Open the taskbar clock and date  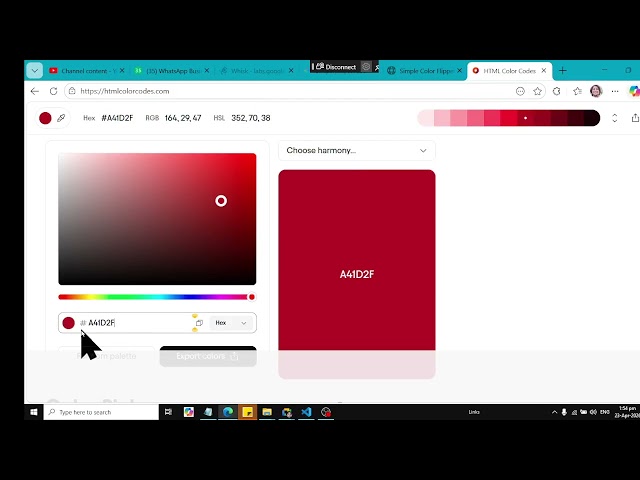click(x=627, y=412)
